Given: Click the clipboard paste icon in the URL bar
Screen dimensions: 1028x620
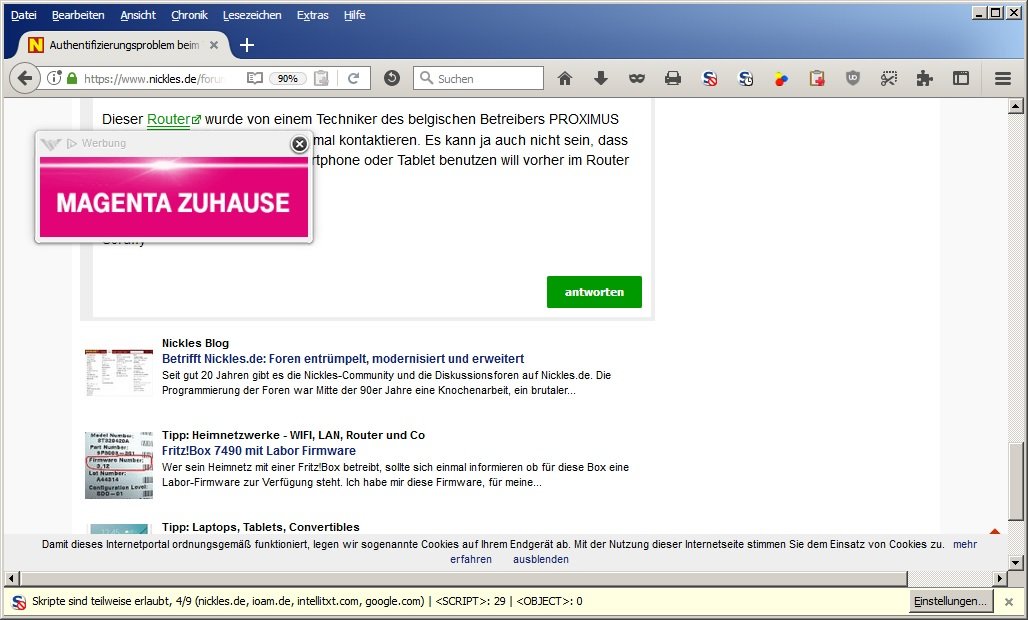Looking at the screenshot, I should point(321,79).
